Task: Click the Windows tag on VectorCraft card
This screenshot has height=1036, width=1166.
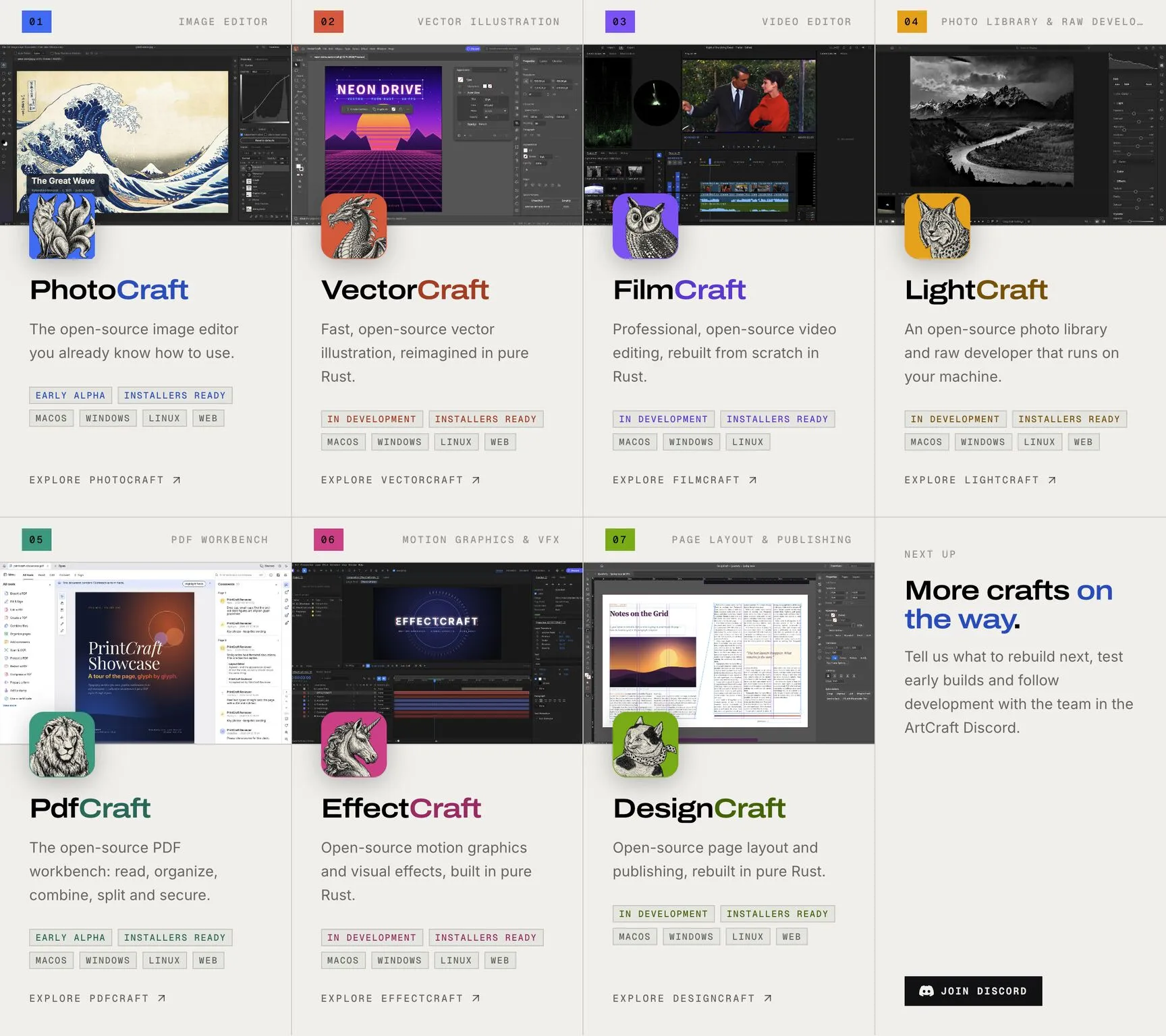Action: [x=399, y=442]
